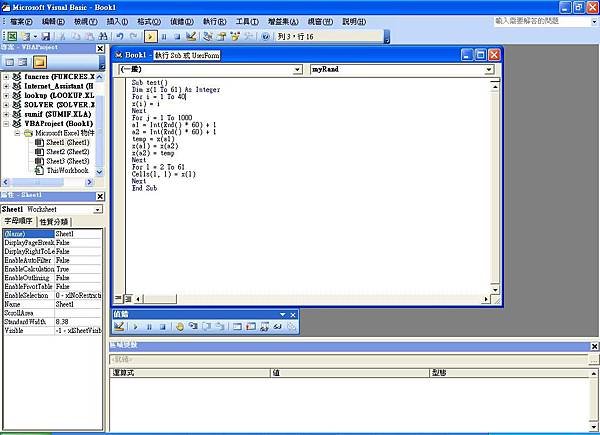
Task: Select the Visible property row
Action: pyautogui.click(x=53, y=331)
